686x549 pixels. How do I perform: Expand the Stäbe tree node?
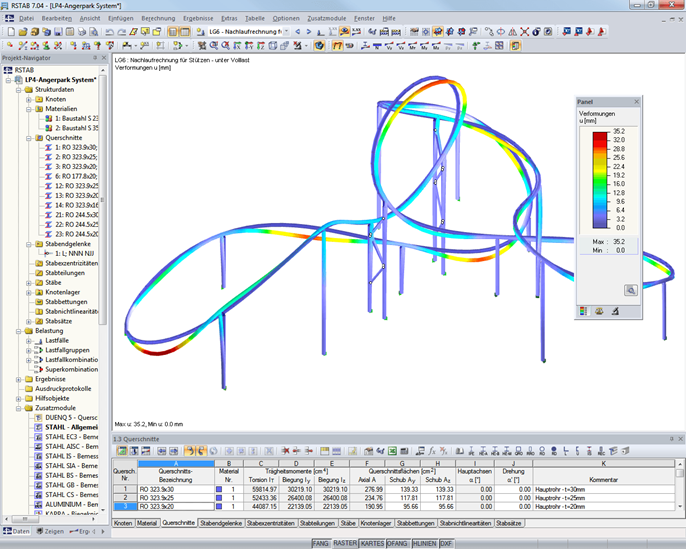(28, 283)
